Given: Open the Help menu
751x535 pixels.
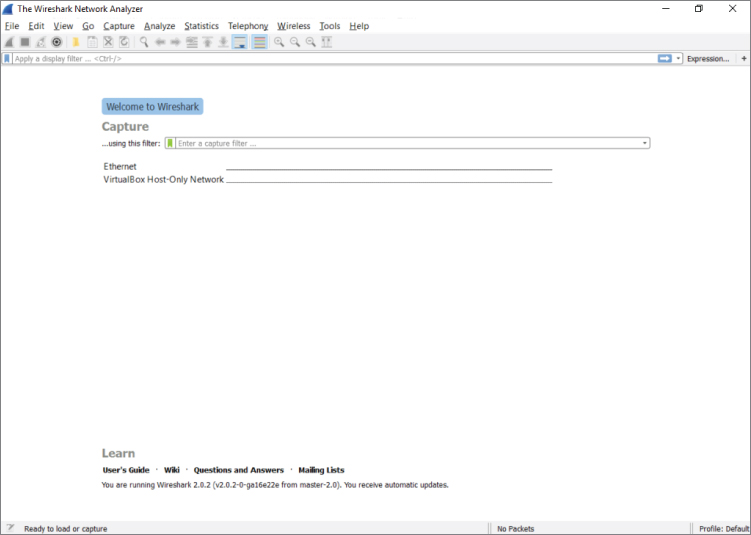Looking at the screenshot, I should [x=359, y=26].
